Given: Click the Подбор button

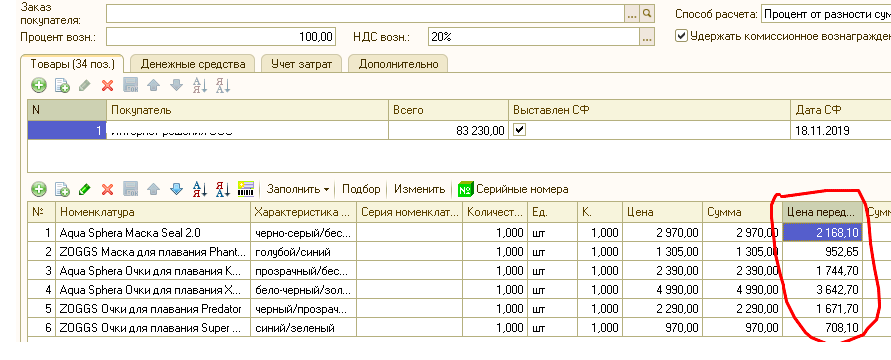Looking at the screenshot, I should point(361,189).
